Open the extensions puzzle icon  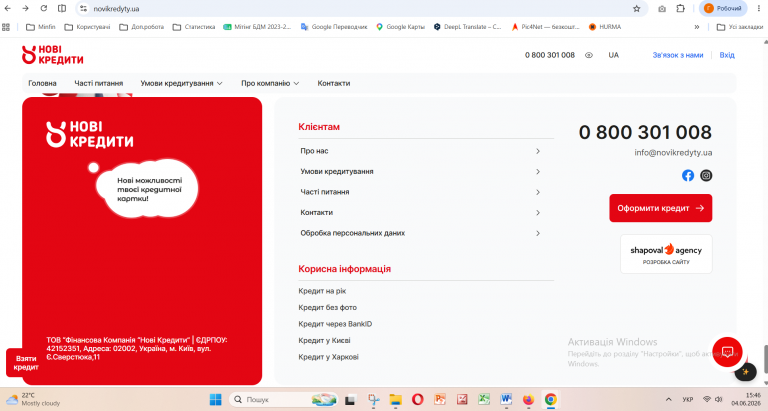[680, 8]
